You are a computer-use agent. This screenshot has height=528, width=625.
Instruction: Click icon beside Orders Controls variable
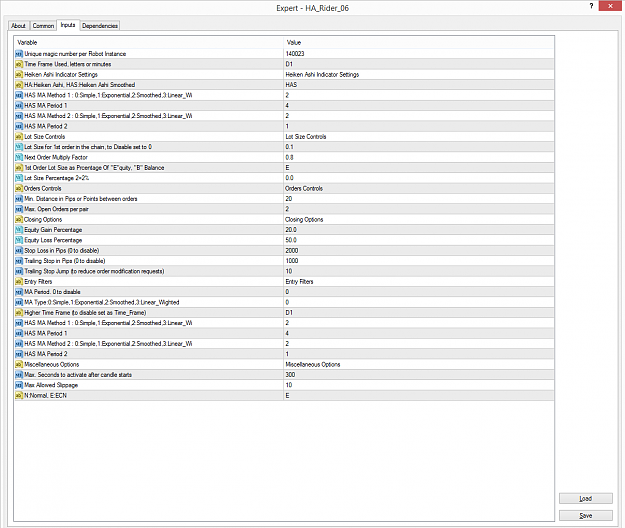coord(19,188)
